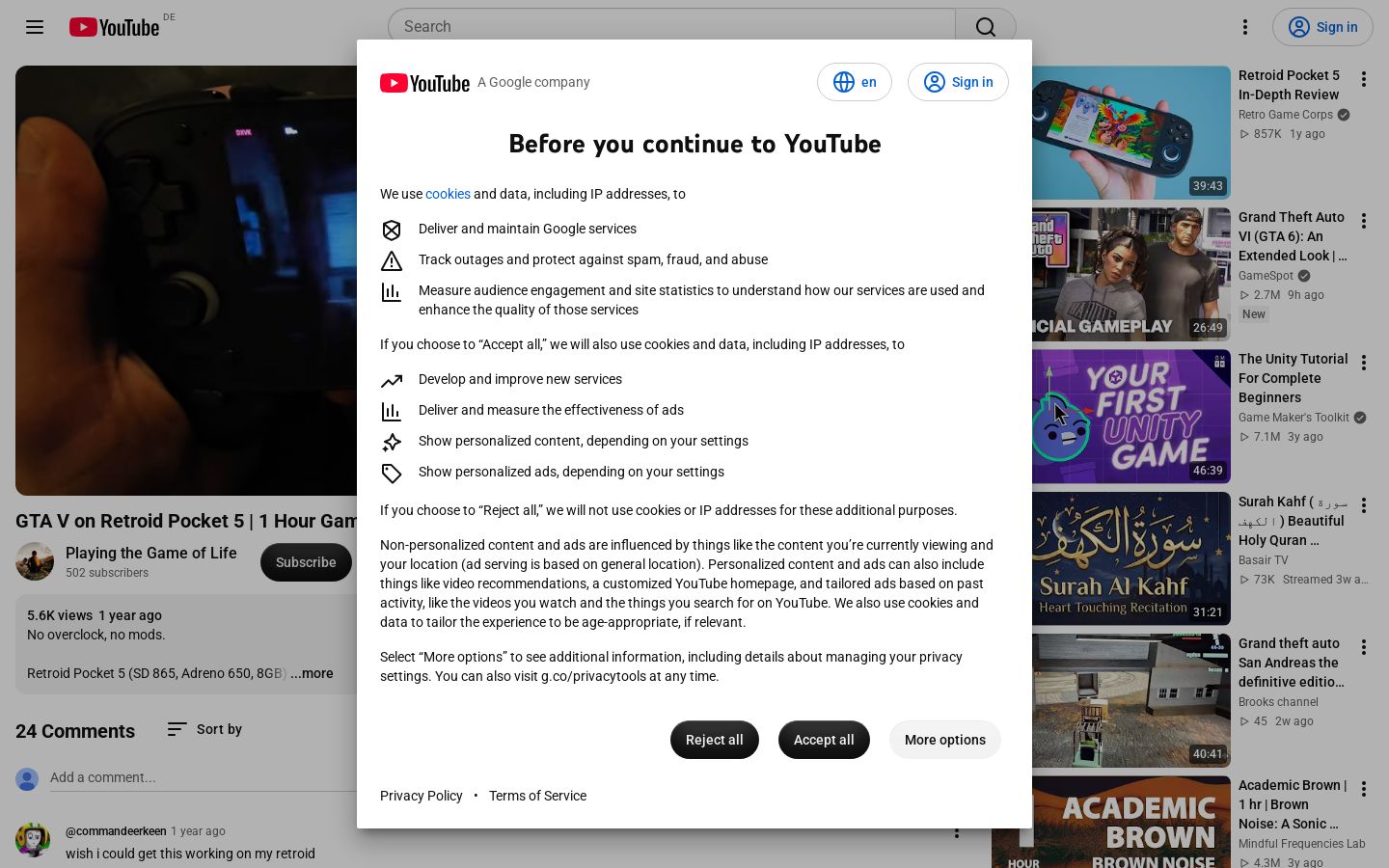This screenshot has width=1389, height=868.
Task: Click the 'New' badge under GameSpot video
Action: (1254, 314)
